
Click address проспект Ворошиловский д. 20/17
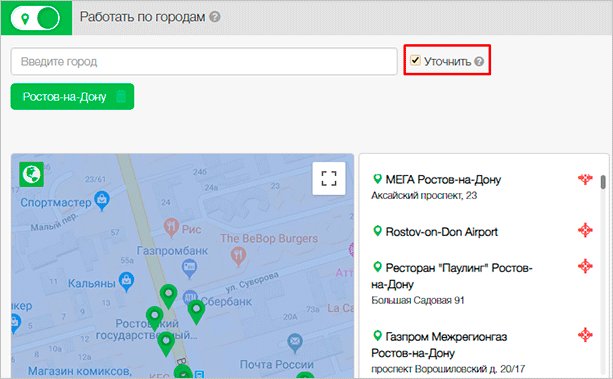448,369
